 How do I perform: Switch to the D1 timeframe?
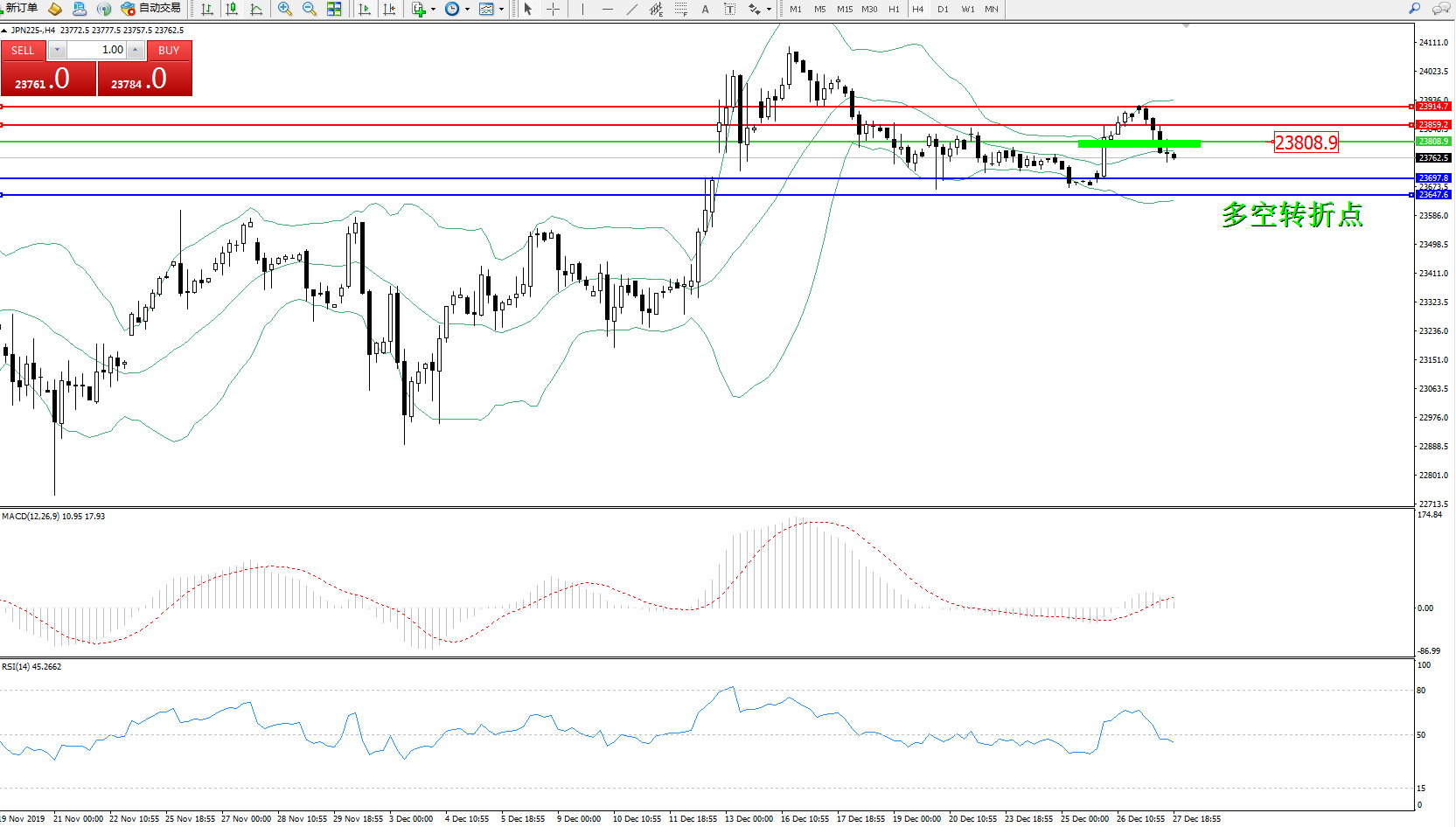pos(943,9)
